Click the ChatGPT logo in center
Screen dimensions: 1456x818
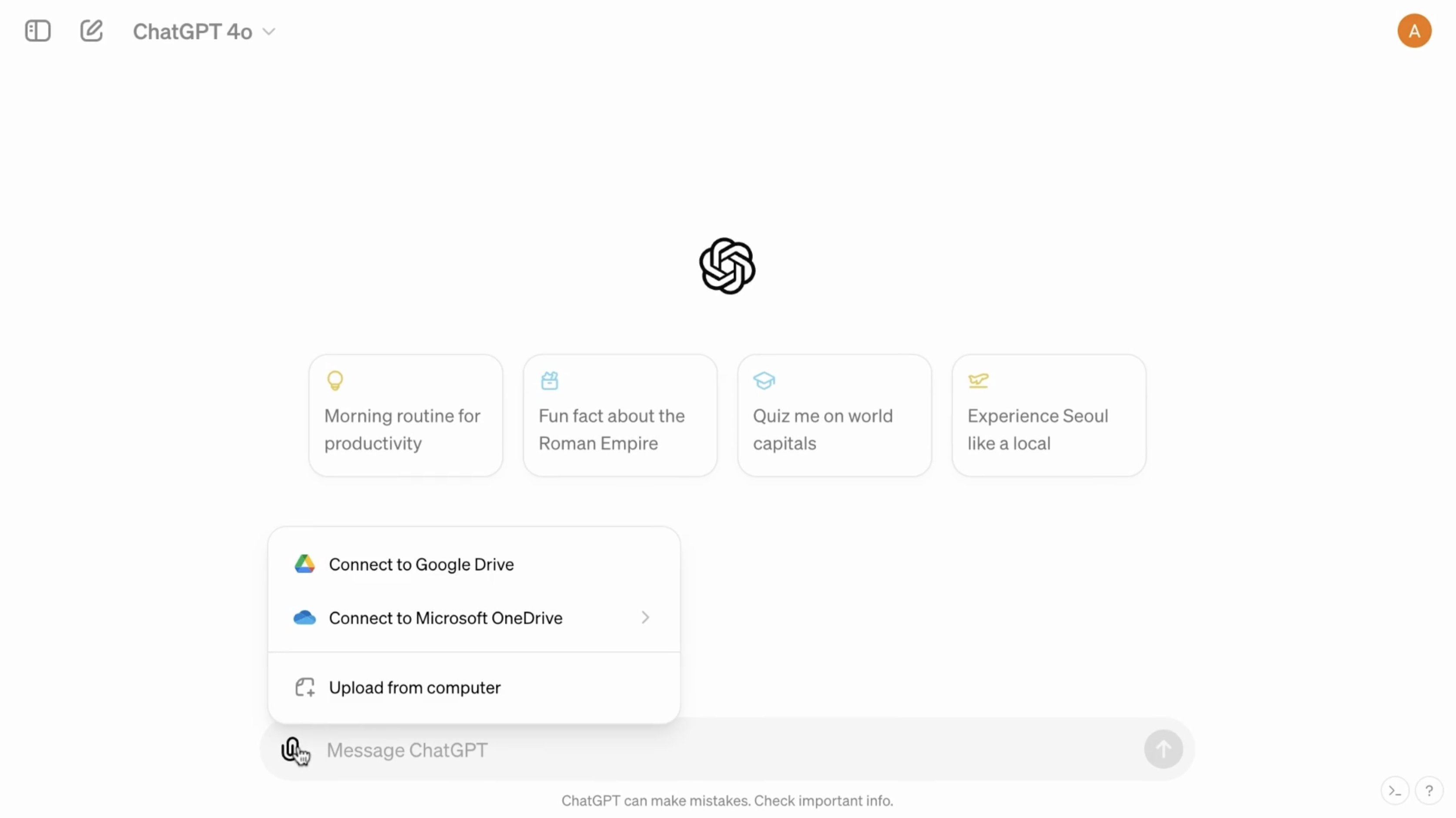pyautogui.click(x=727, y=266)
